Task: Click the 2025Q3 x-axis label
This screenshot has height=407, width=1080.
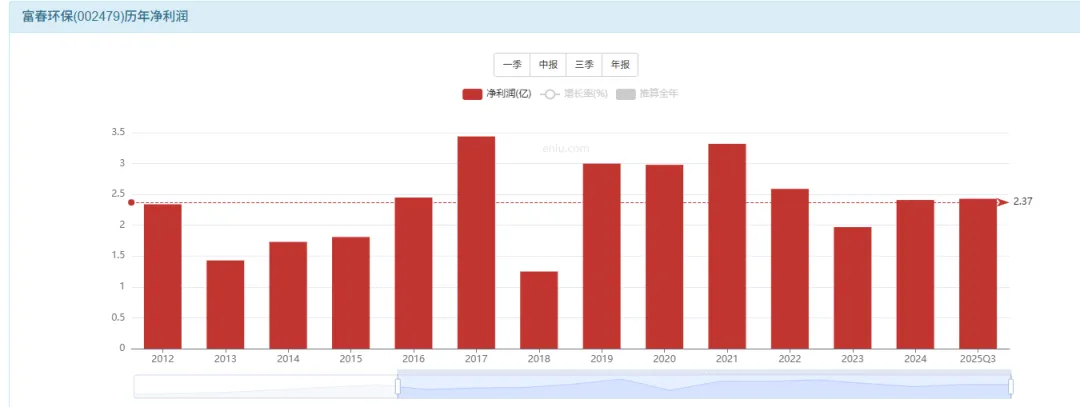Action: pos(977,359)
